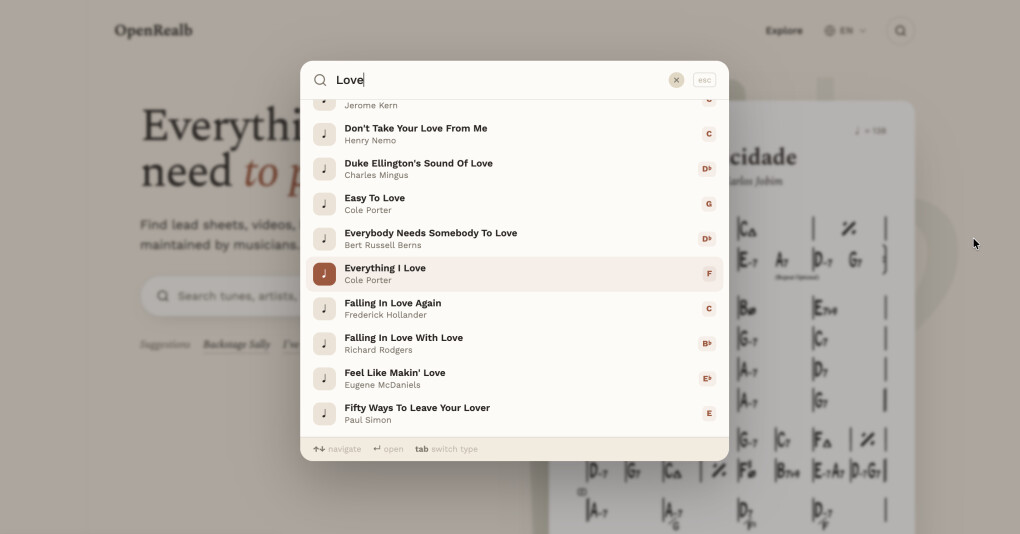
Task: Click the highlighted note icon for Everything I Love
Action: pos(324,274)
